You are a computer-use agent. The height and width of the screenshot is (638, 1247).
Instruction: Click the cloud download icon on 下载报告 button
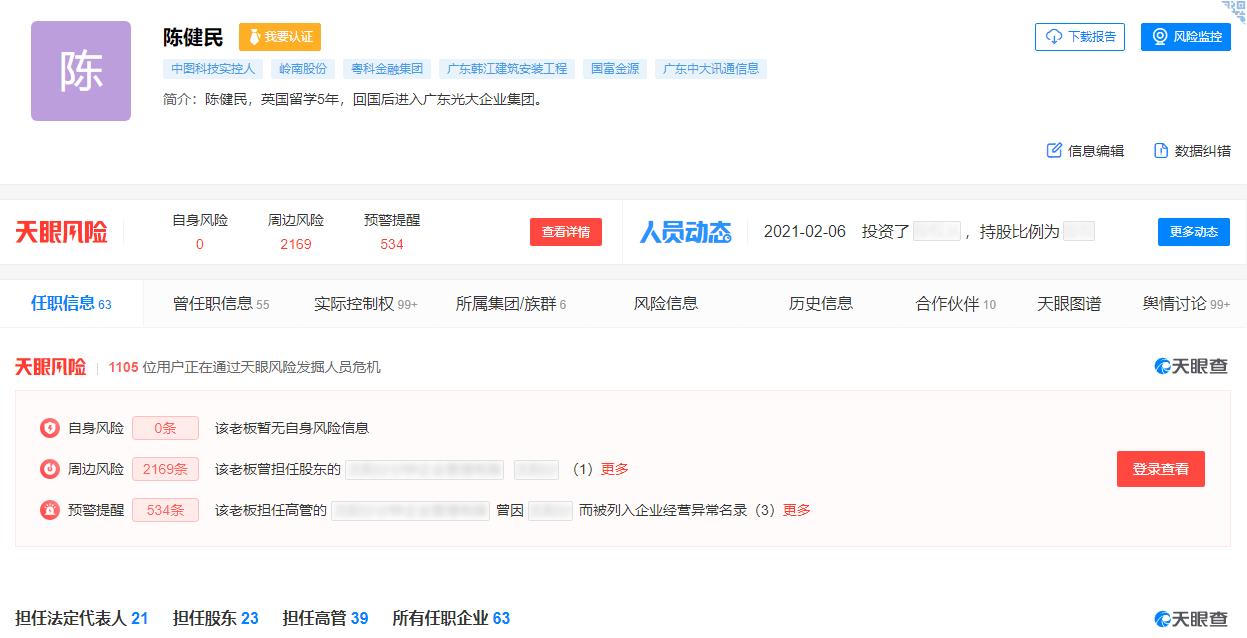point(1054,36)
